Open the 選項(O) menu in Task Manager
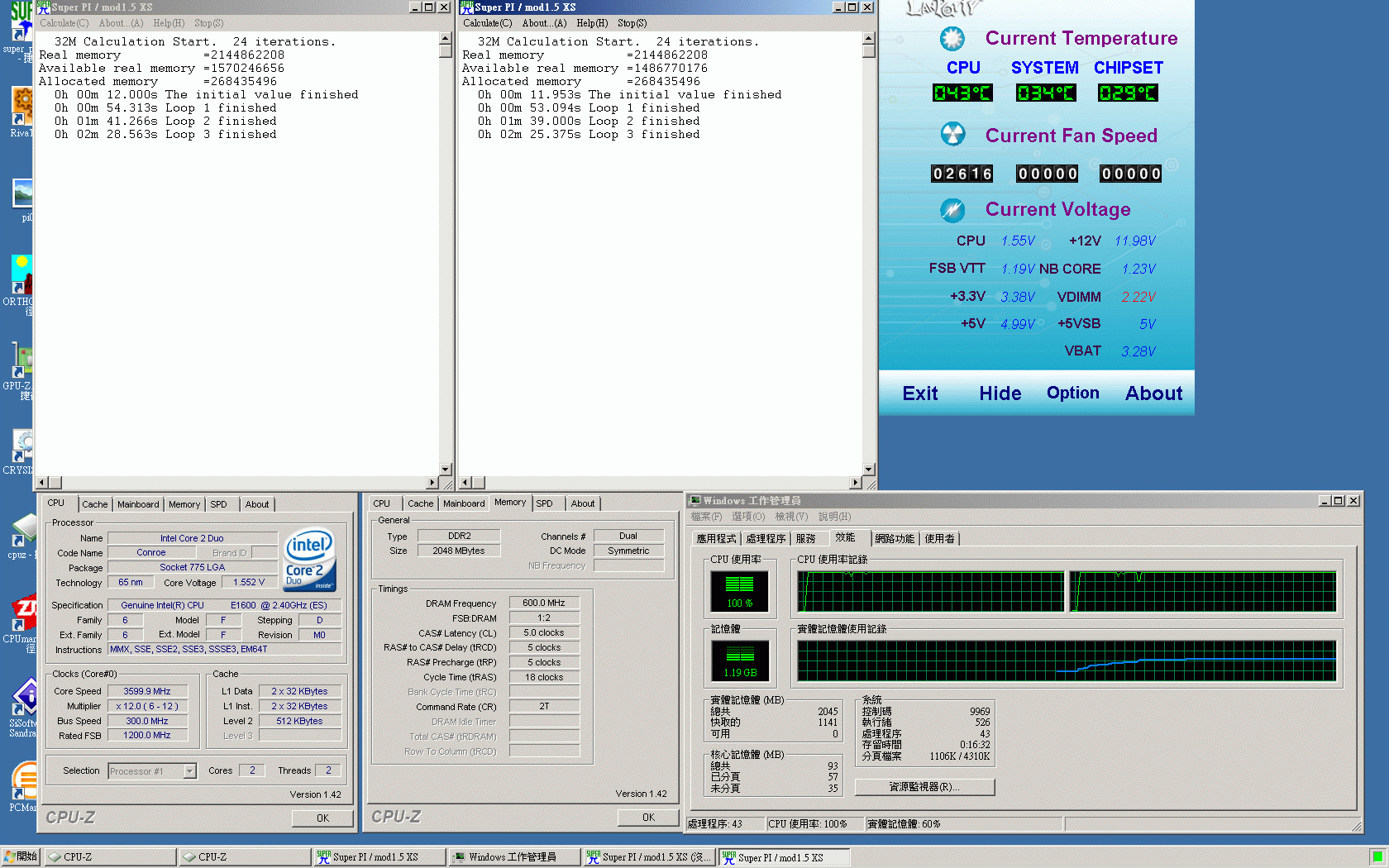The image size is (1389, 868). (748, 517)
